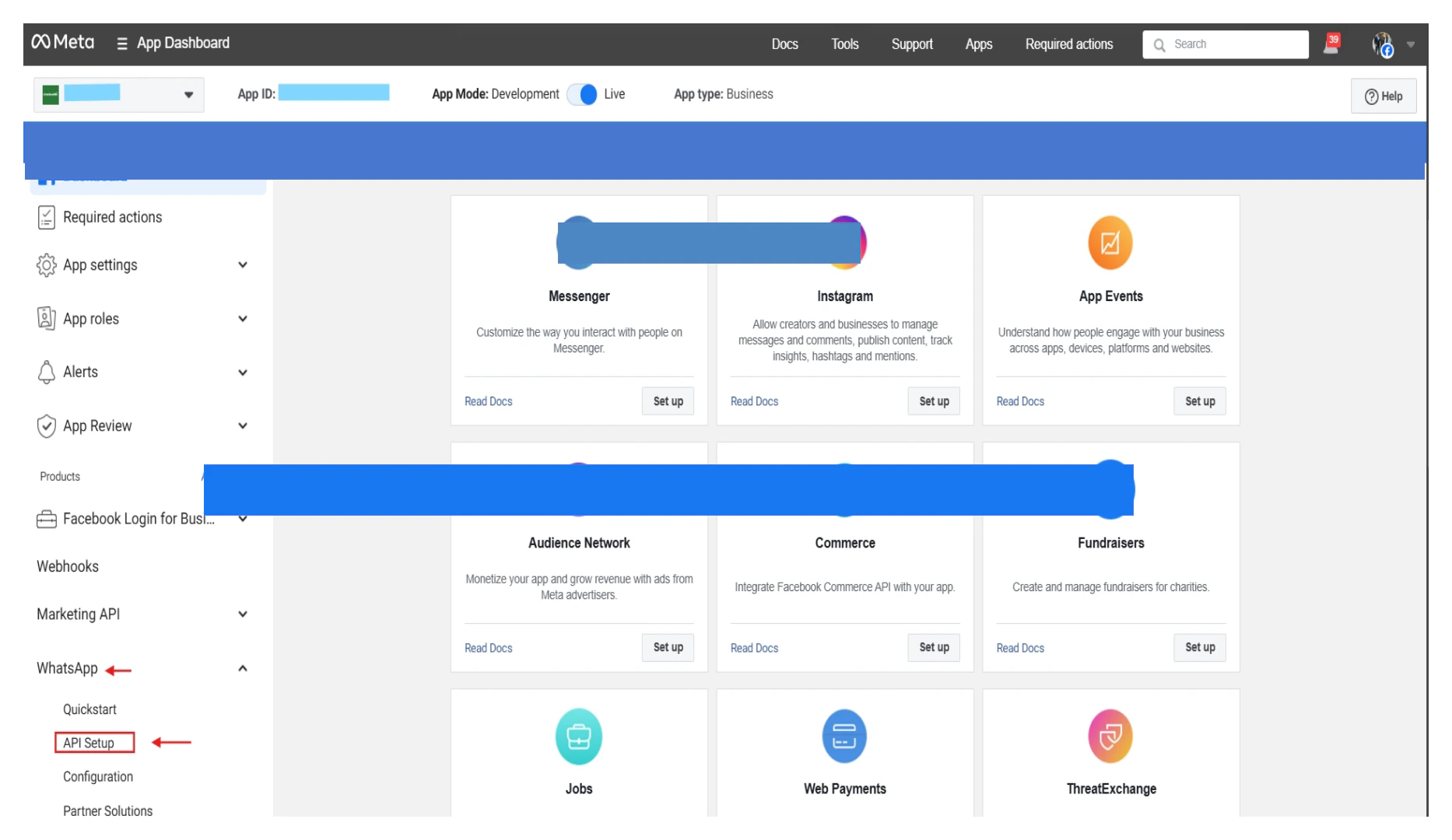Screen dimensions: 1452x840
Task: Click the Meta logo
Action: 62,42
